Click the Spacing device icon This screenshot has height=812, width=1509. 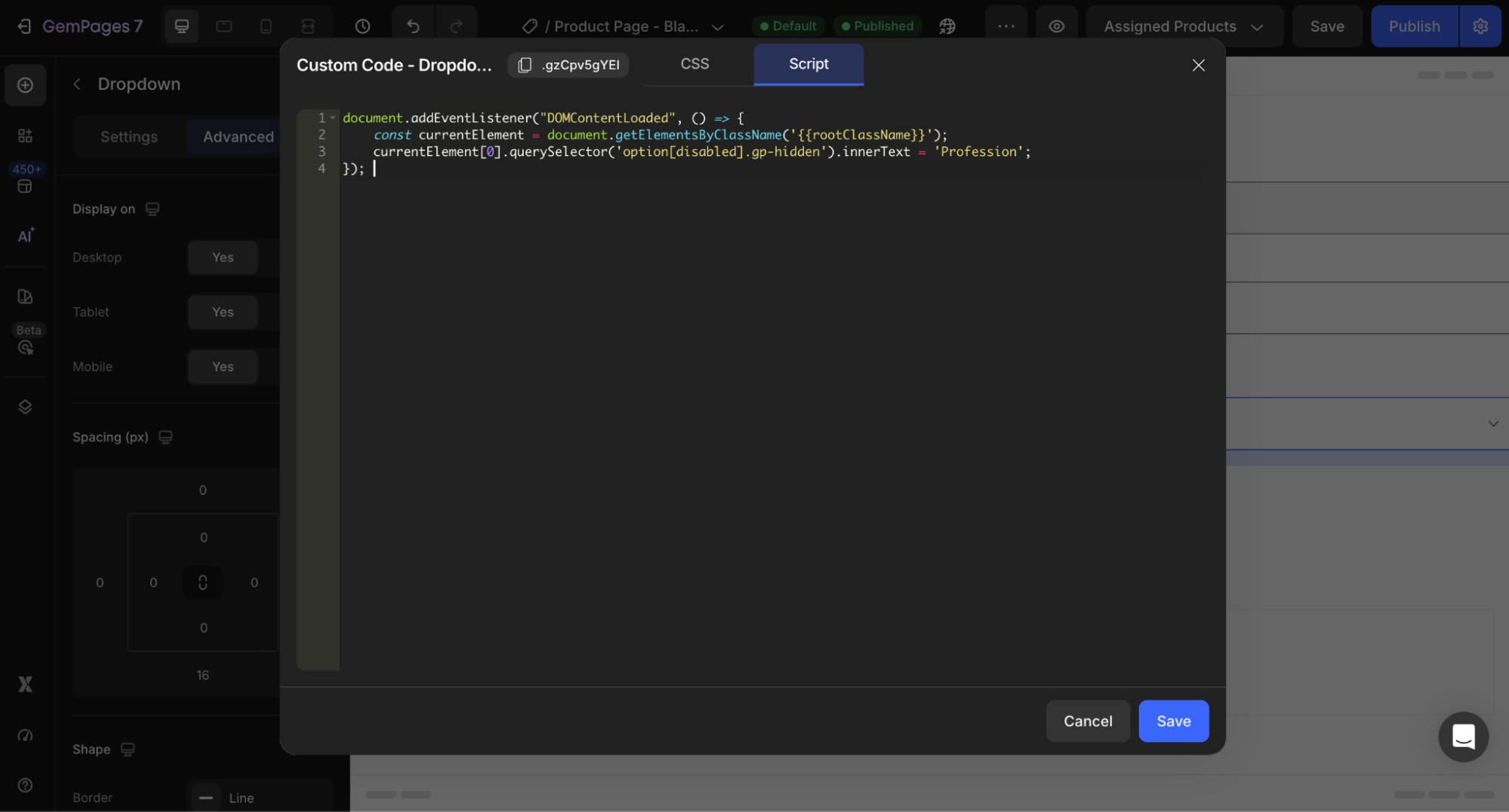point(166,438)
